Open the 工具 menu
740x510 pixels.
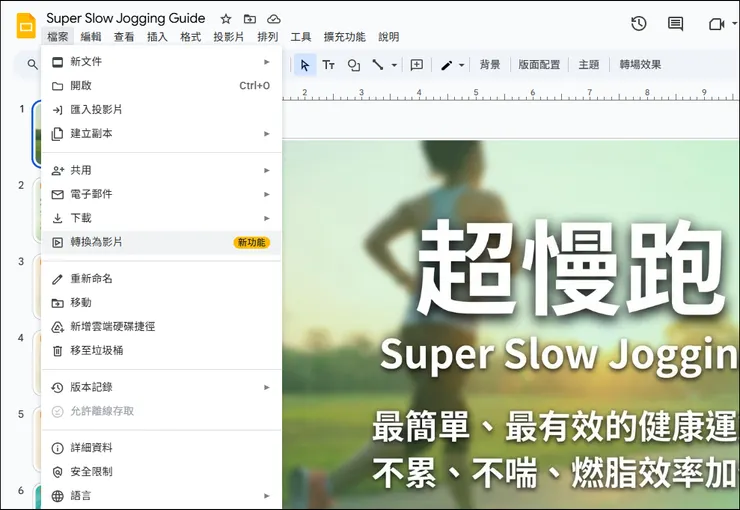tap(301, 37)
